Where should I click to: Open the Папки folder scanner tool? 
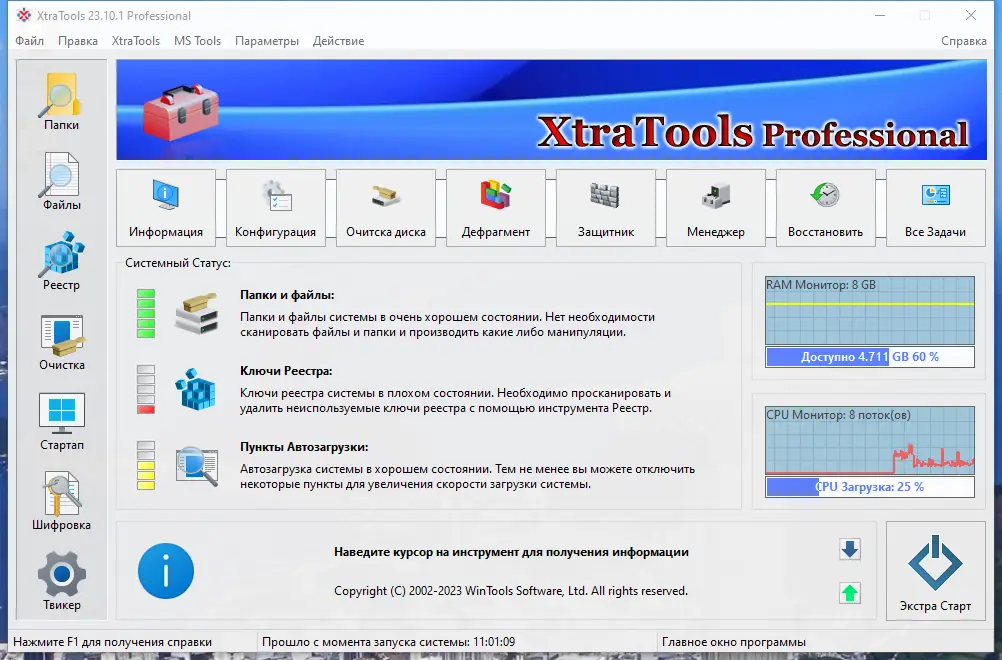(61, 102)
